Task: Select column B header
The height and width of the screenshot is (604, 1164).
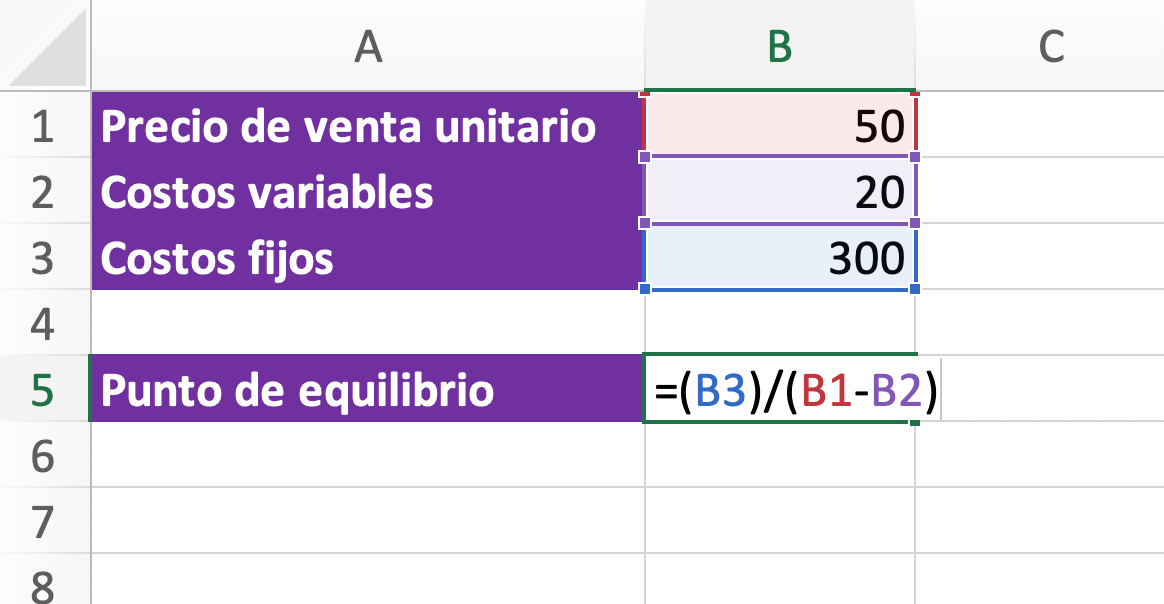Action: click(x=780, y=46)
